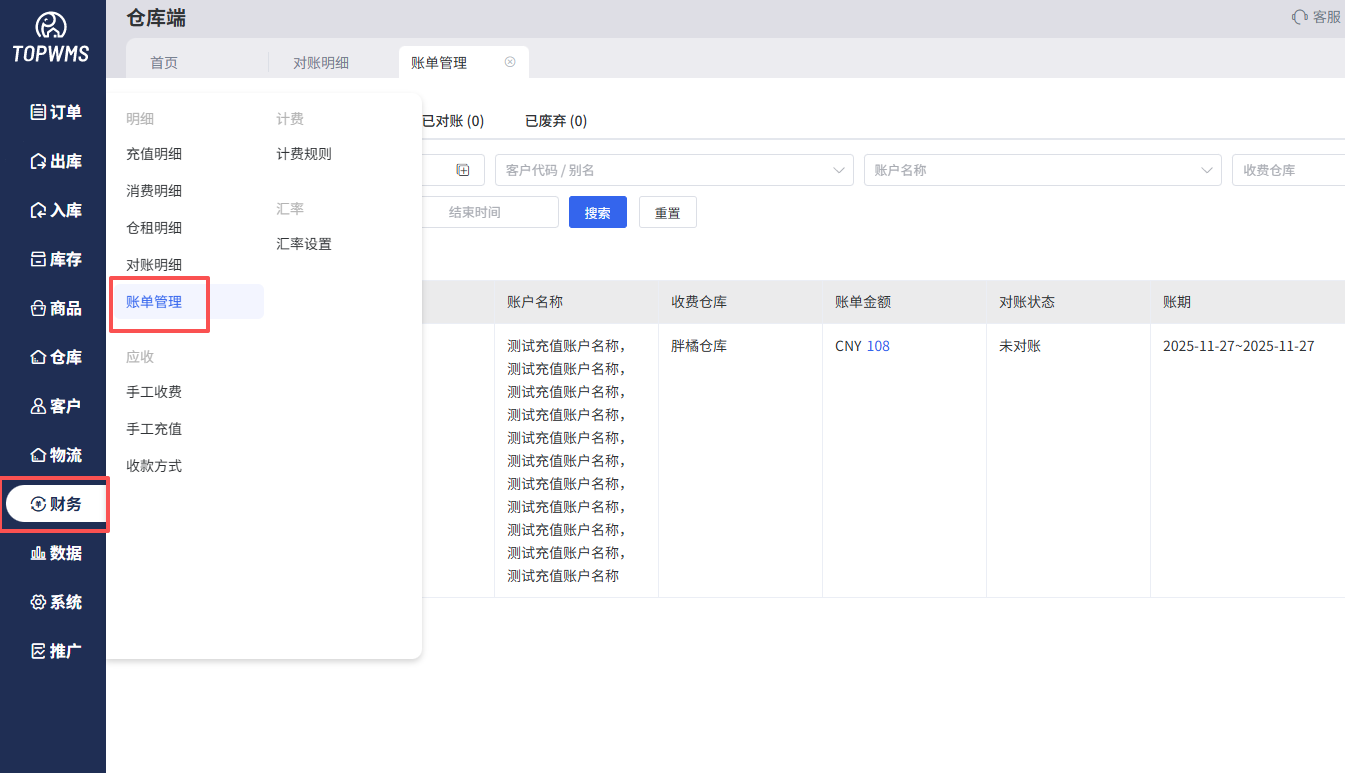
Task: Open the 入库 inbound sidebar icon
Action: point(39,210)
